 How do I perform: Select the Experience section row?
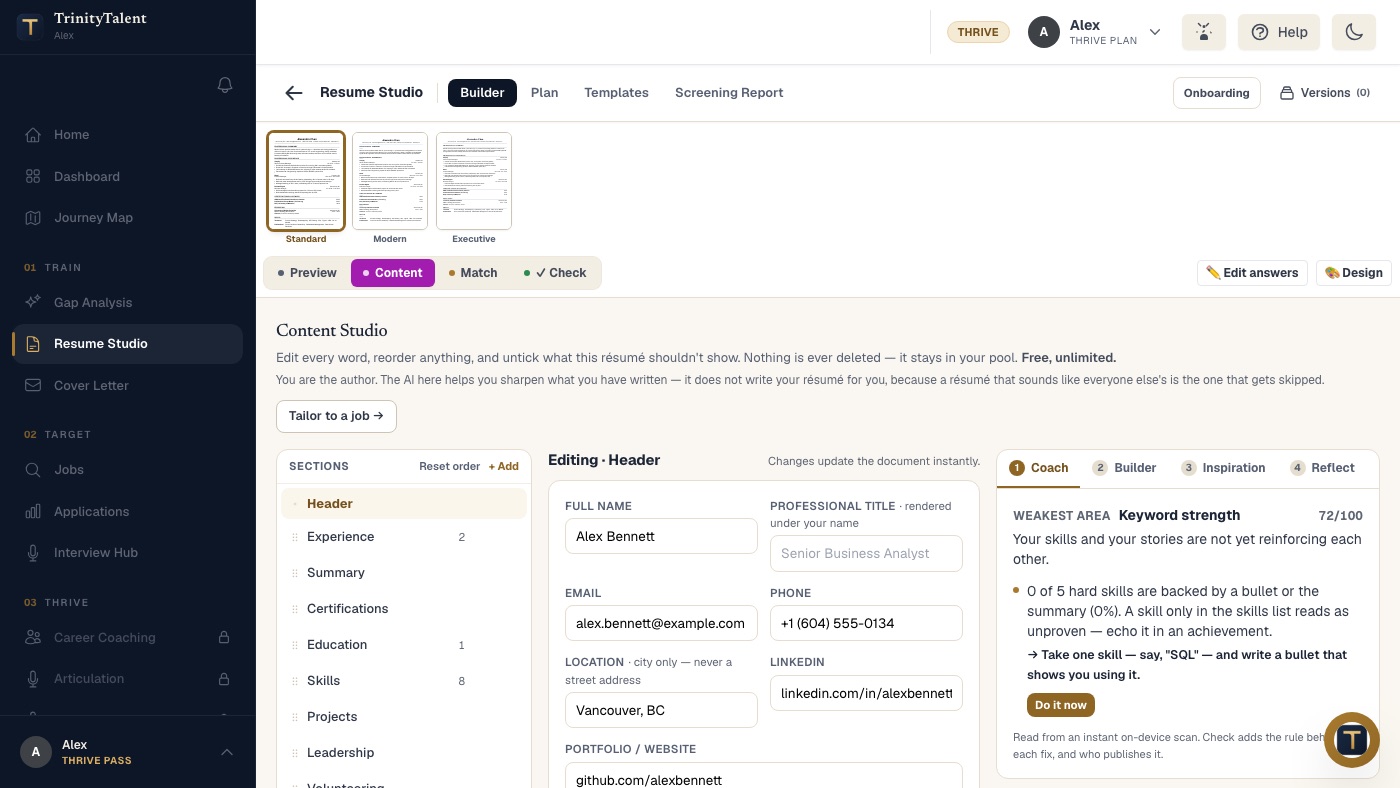[x=404, y=537]
